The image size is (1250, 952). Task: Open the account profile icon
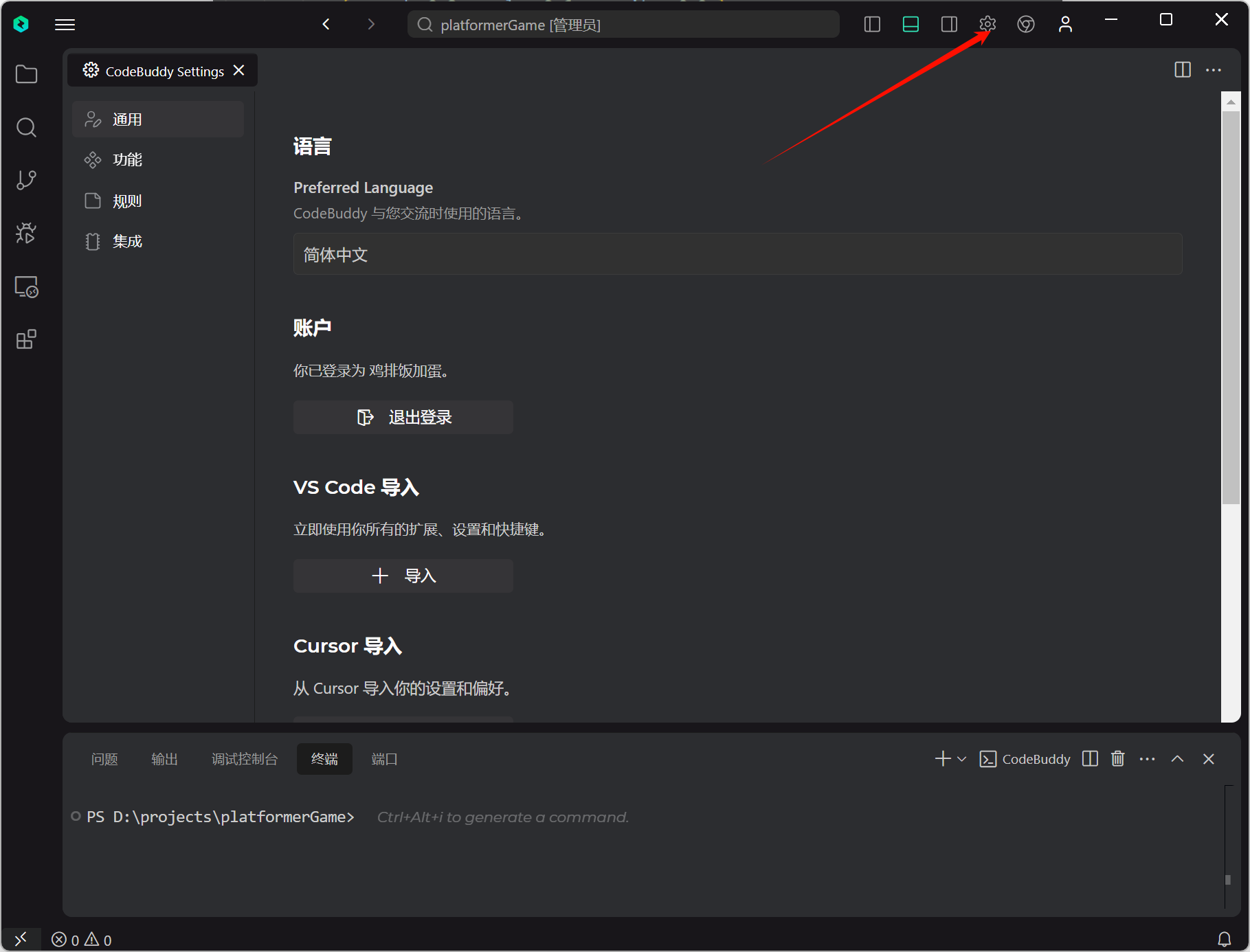pyautogui.click(x=1065, y=25)
